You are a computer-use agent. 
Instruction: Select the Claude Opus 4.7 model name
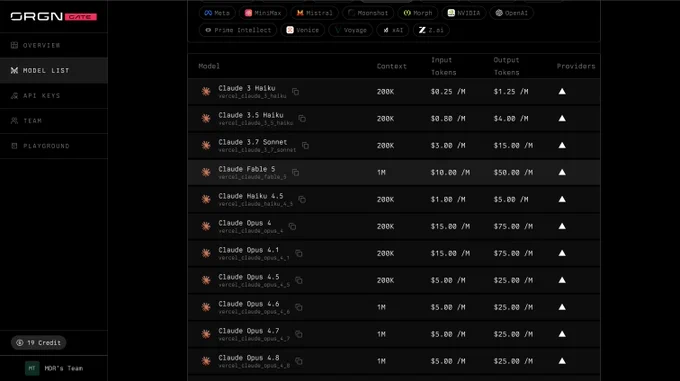[x=249, y=331]
